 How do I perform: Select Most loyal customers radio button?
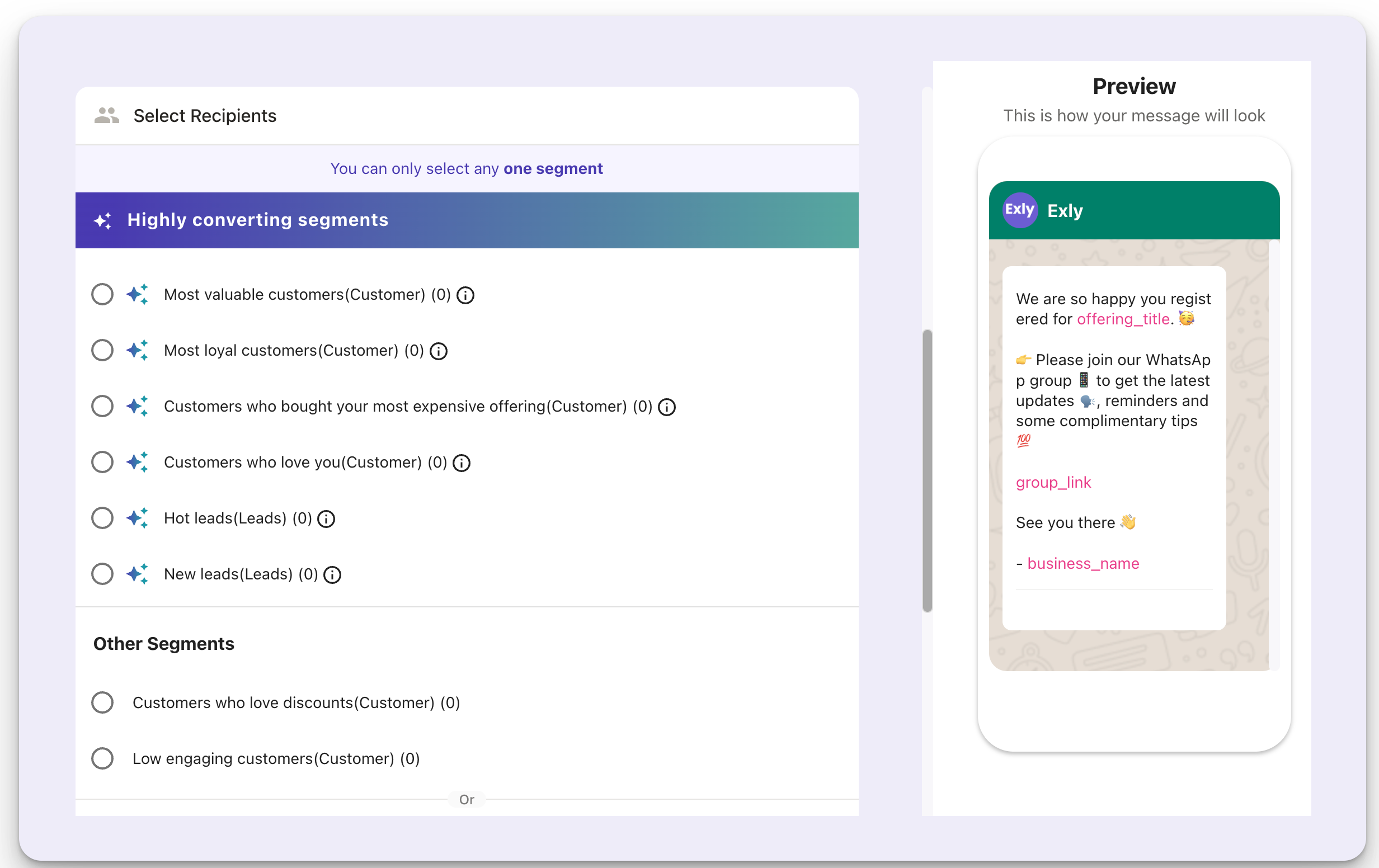point(102,351)
